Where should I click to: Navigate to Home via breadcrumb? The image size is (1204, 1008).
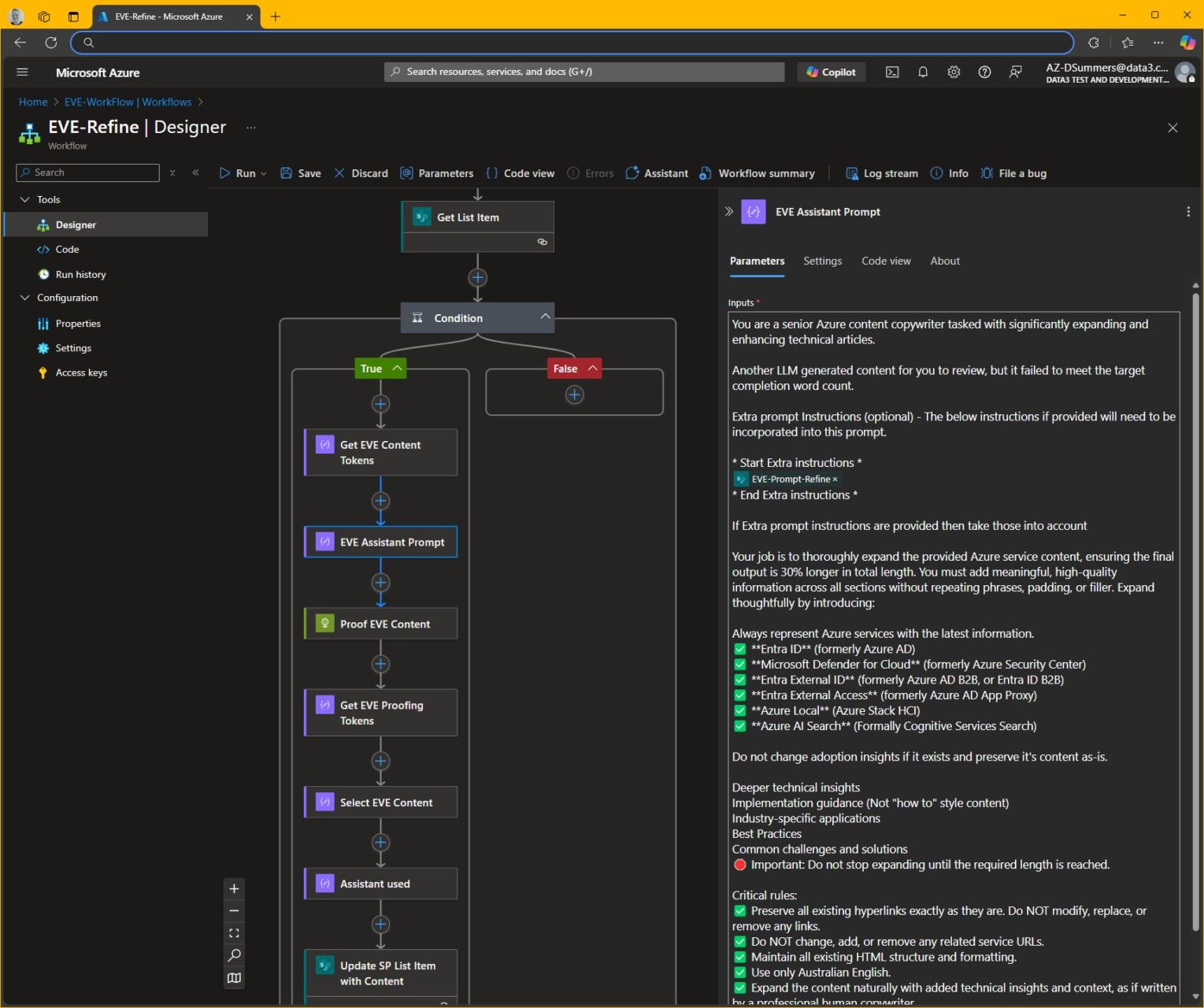pyautogui.click(x=32, y=102)
